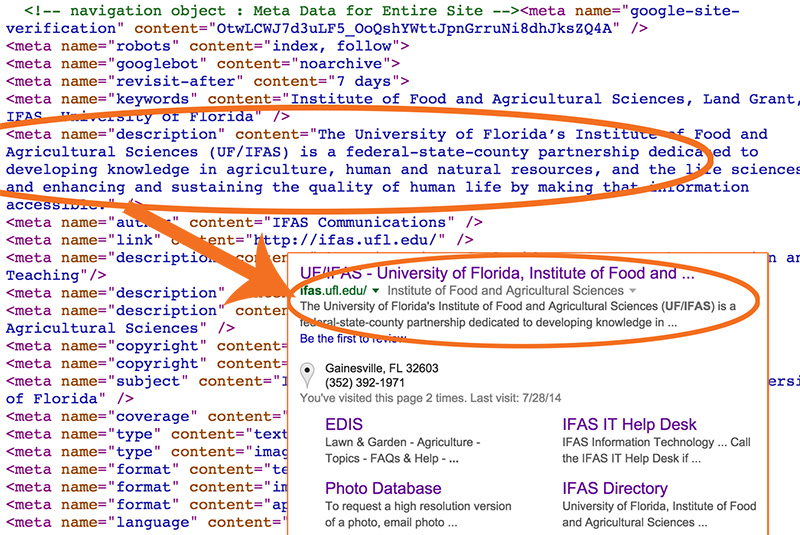The image size is (800, 535).
Task: Click the http://ifas.ufl.edu/ value in source code
Action: click(x=349, y=240)
